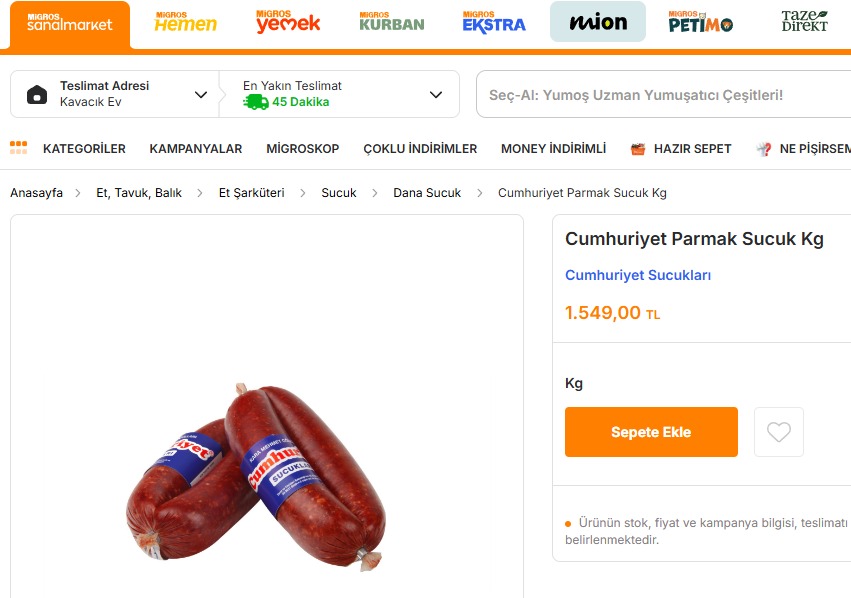The image size is (851, 598).
Task: Expand the Teslimat Adresi dropdown arrow
Action: (201, 94)
